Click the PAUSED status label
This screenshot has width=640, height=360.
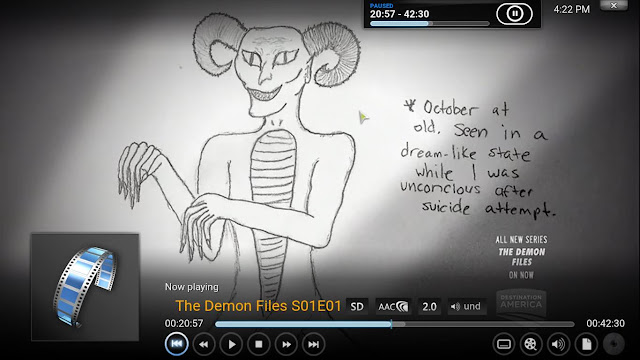381,6
